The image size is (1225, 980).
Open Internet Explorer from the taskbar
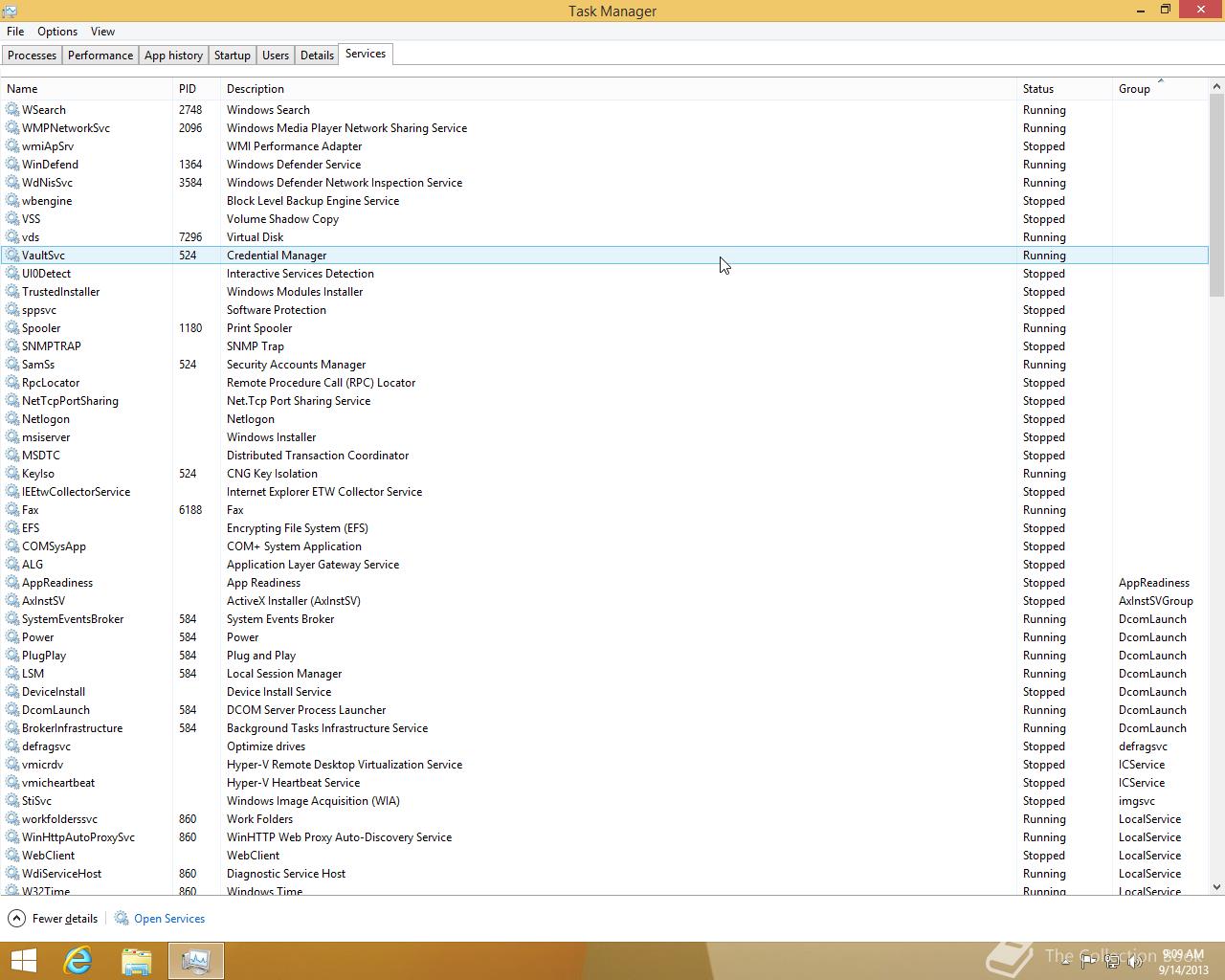(x=77, y=961)
